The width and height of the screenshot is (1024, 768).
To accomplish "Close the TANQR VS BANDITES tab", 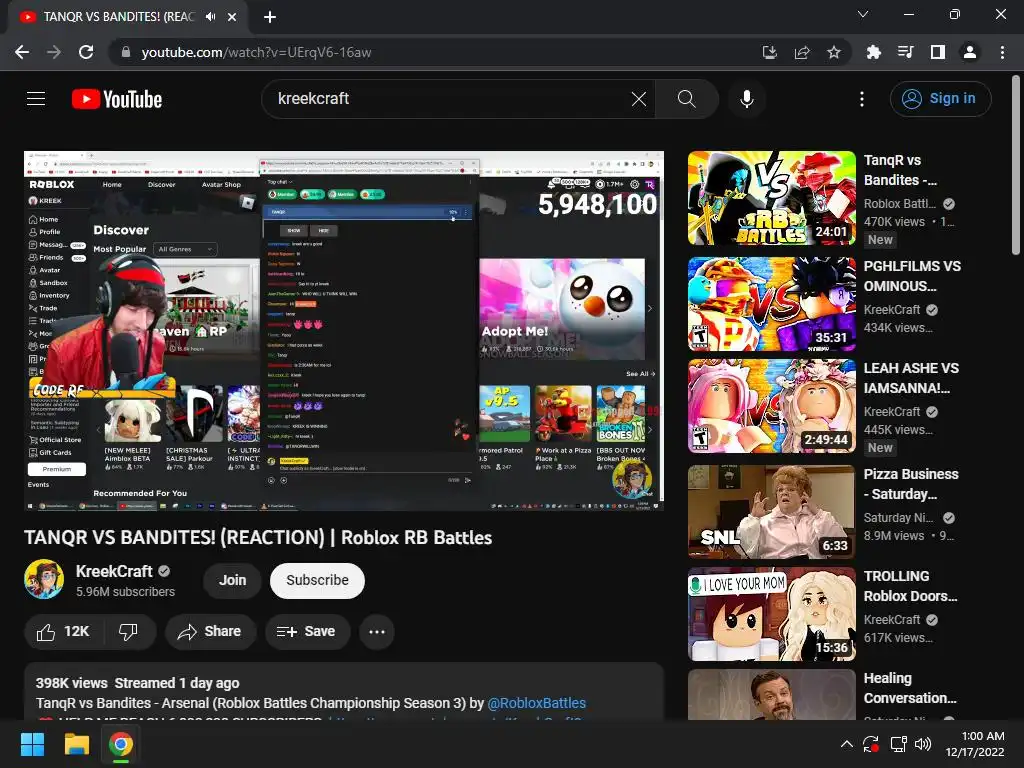I will pyautogui.click(x=232, y=17).
